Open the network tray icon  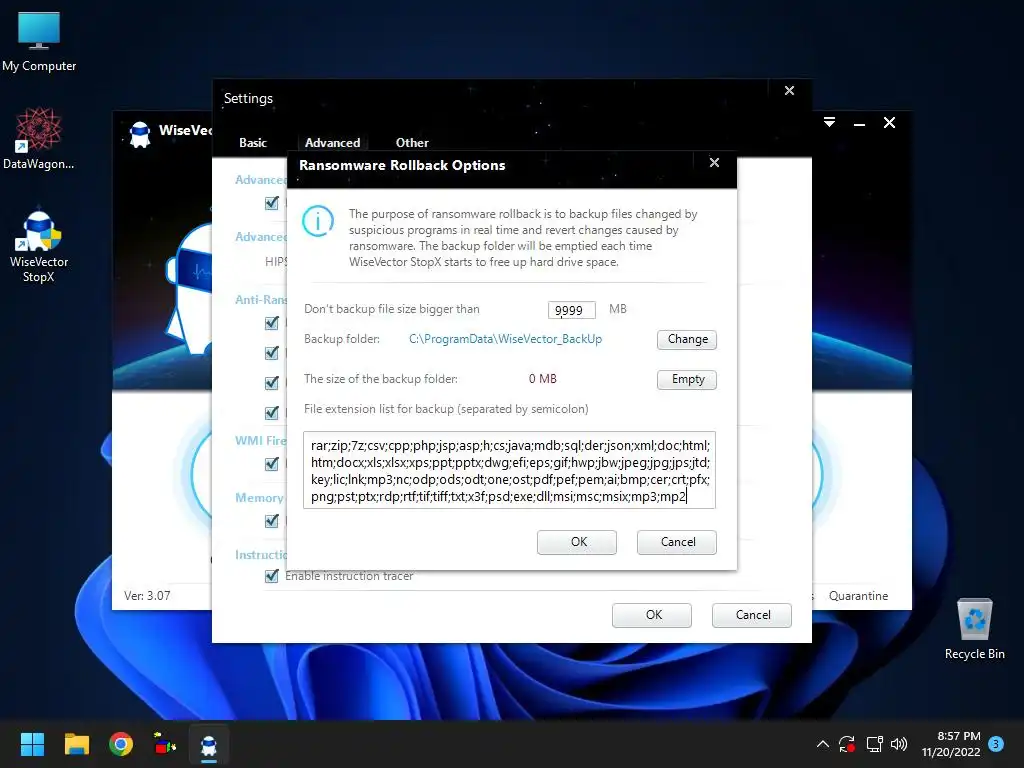pyautogui.click(x=874, y=744)
